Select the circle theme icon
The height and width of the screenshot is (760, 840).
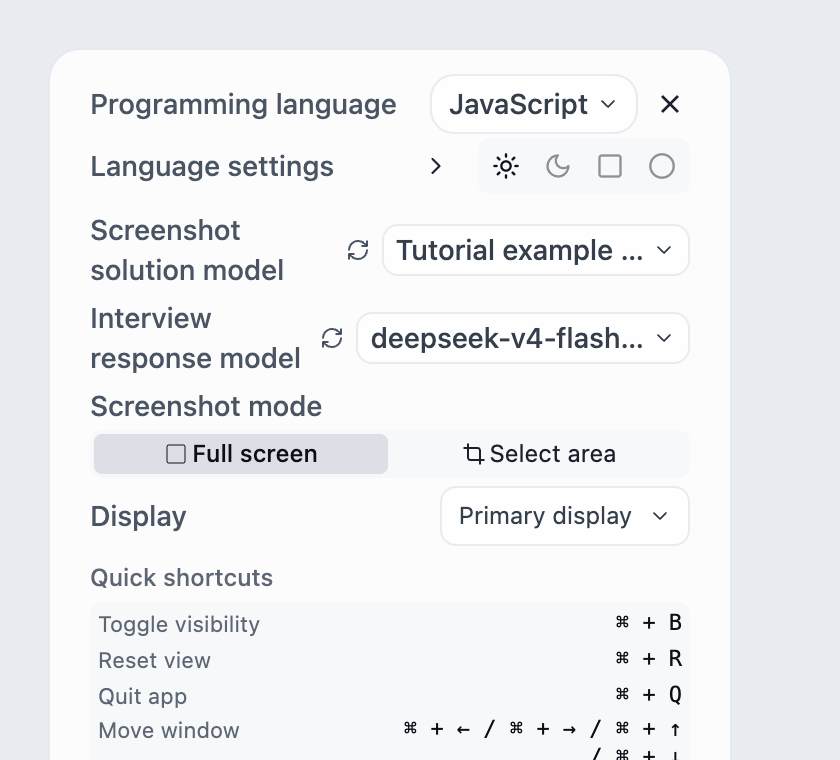(x=662, y=166)
